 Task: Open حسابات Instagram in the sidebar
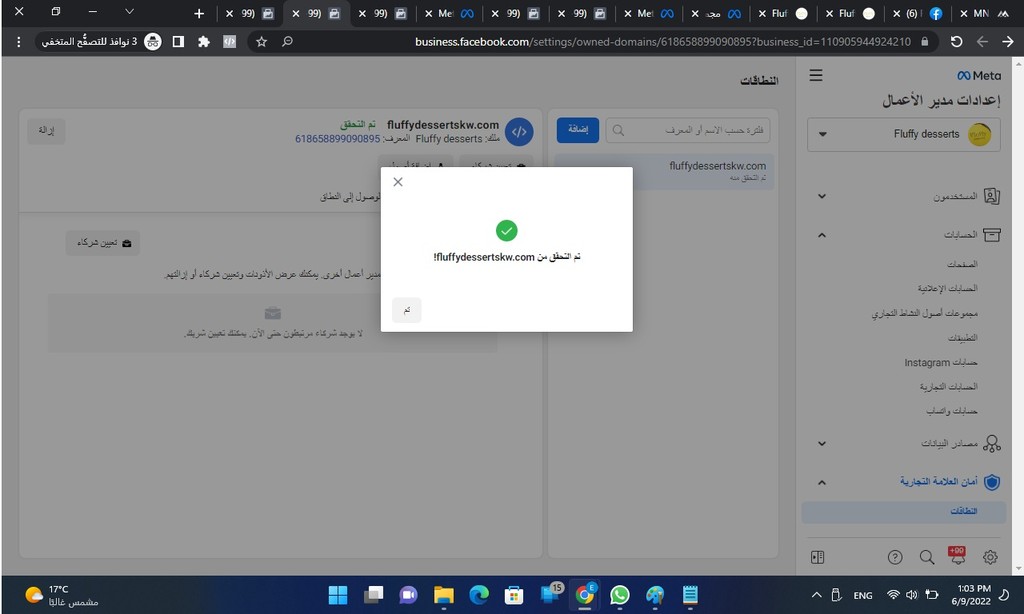940,363
